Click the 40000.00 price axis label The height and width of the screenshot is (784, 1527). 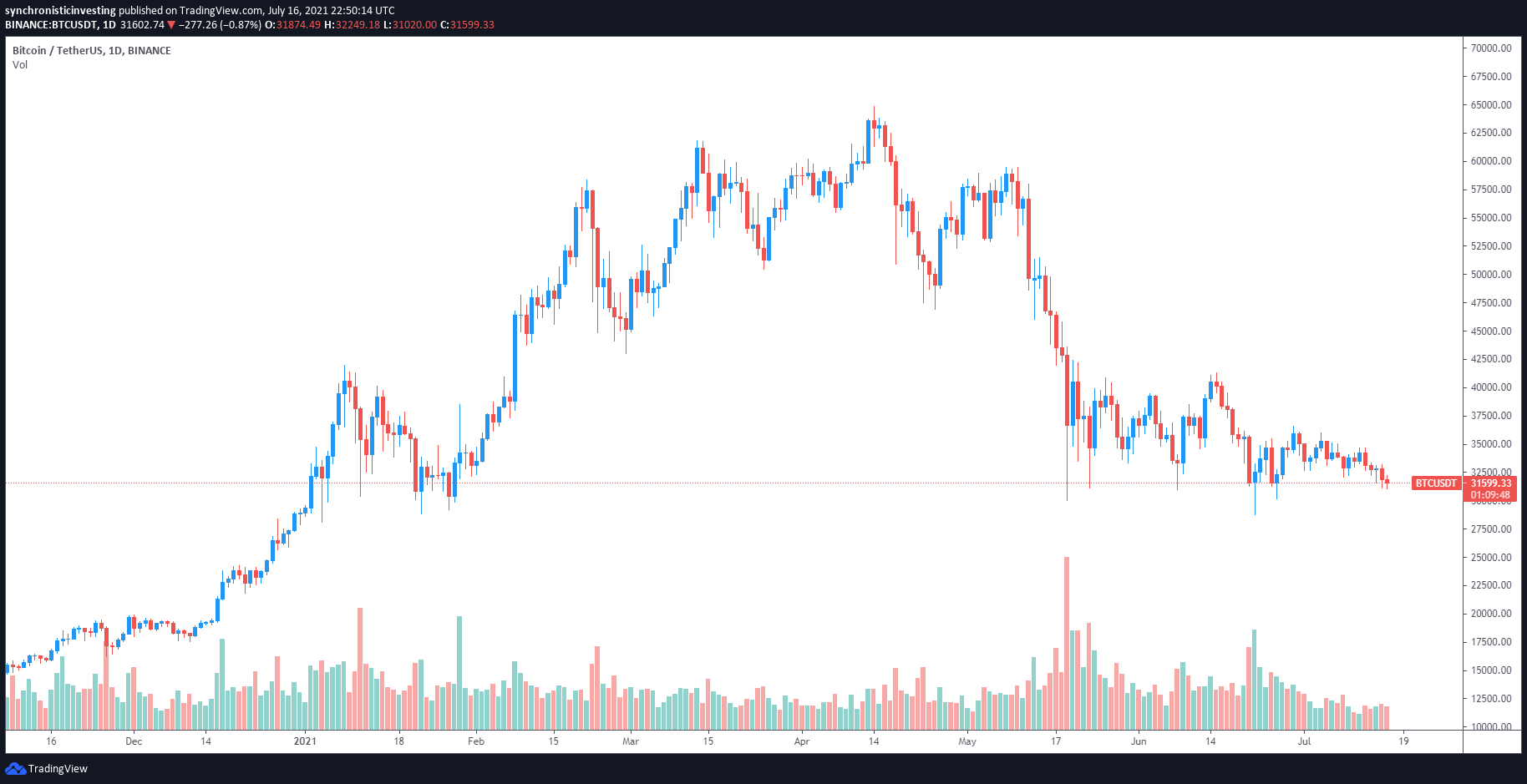(1491, 387)
